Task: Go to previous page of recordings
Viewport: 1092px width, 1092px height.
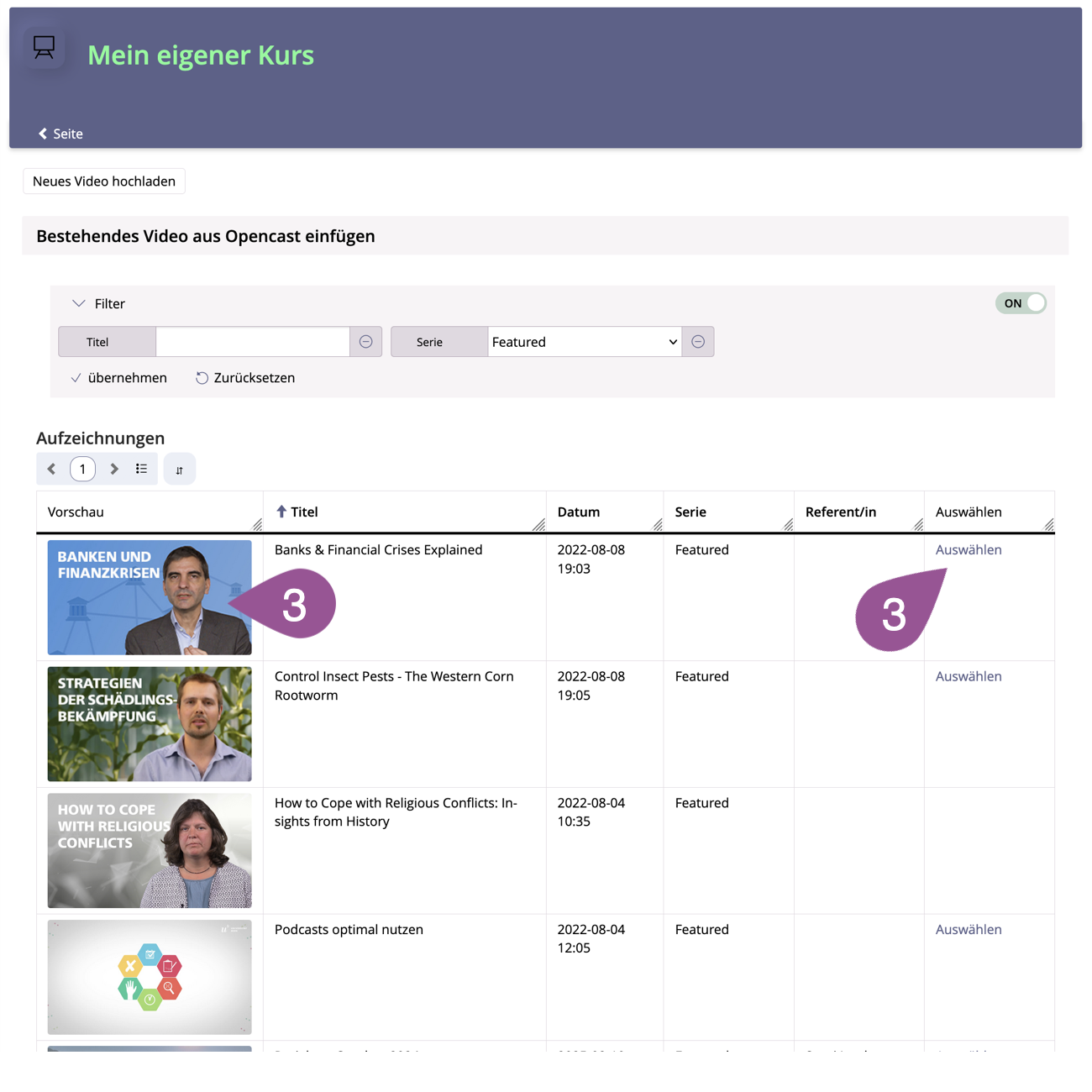Action: (52, 469)
